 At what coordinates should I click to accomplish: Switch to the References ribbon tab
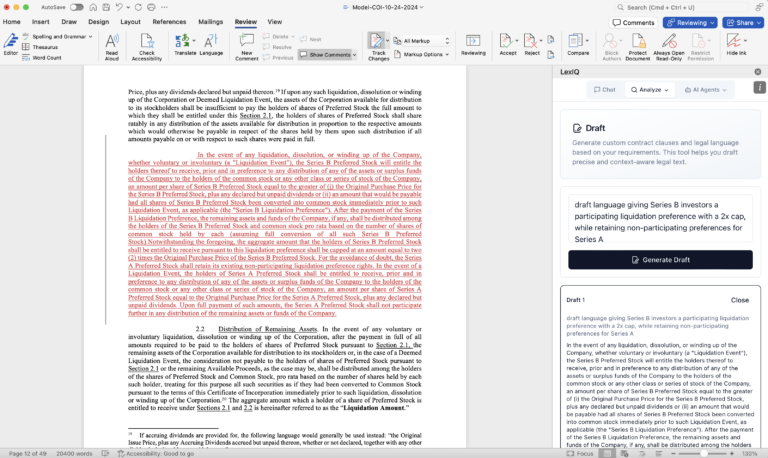tap(169, 21)
